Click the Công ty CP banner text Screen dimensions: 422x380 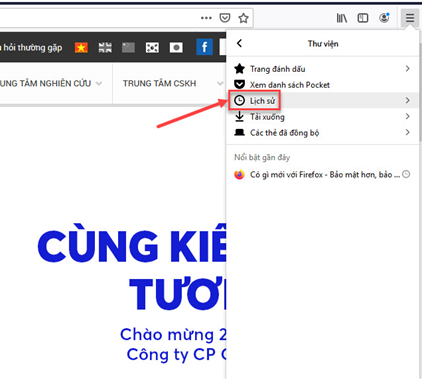(x=176, y=354)
